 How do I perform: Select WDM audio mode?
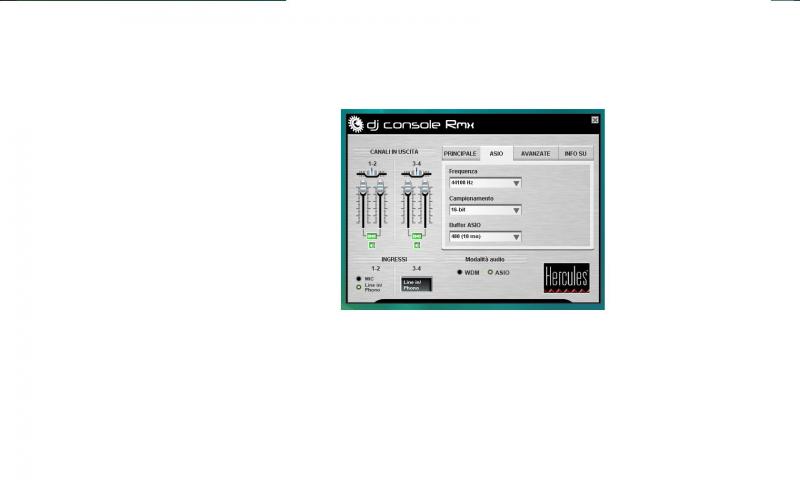[460, 272]
